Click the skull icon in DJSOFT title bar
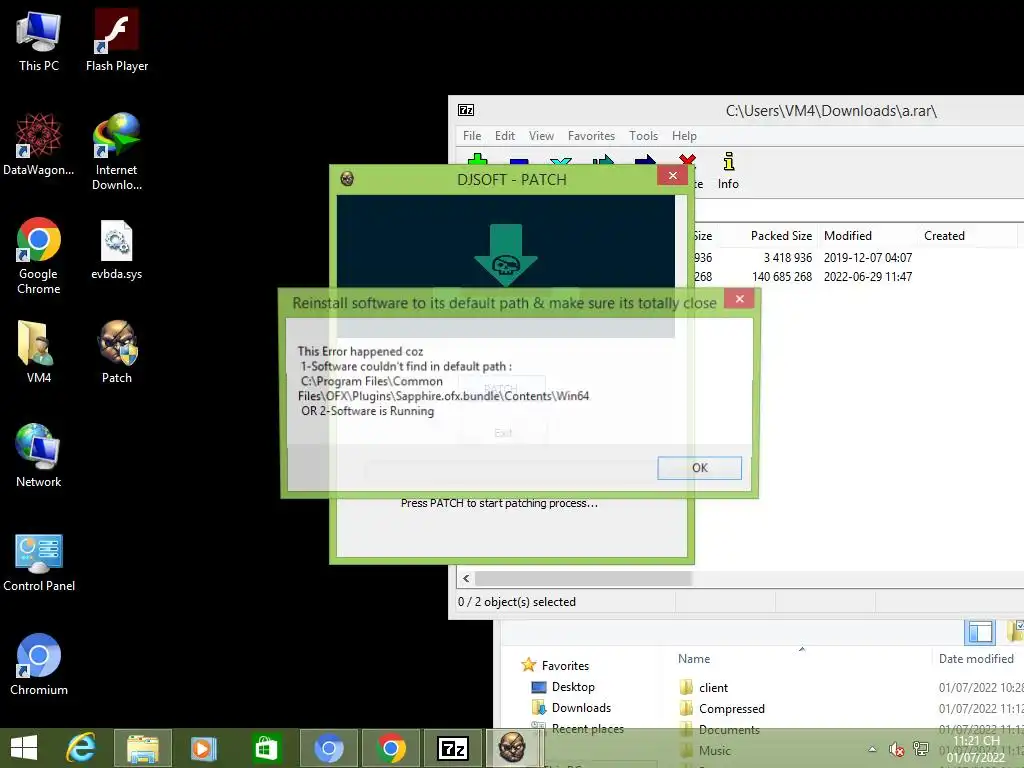1024x768 pixels. pos(347,178)
